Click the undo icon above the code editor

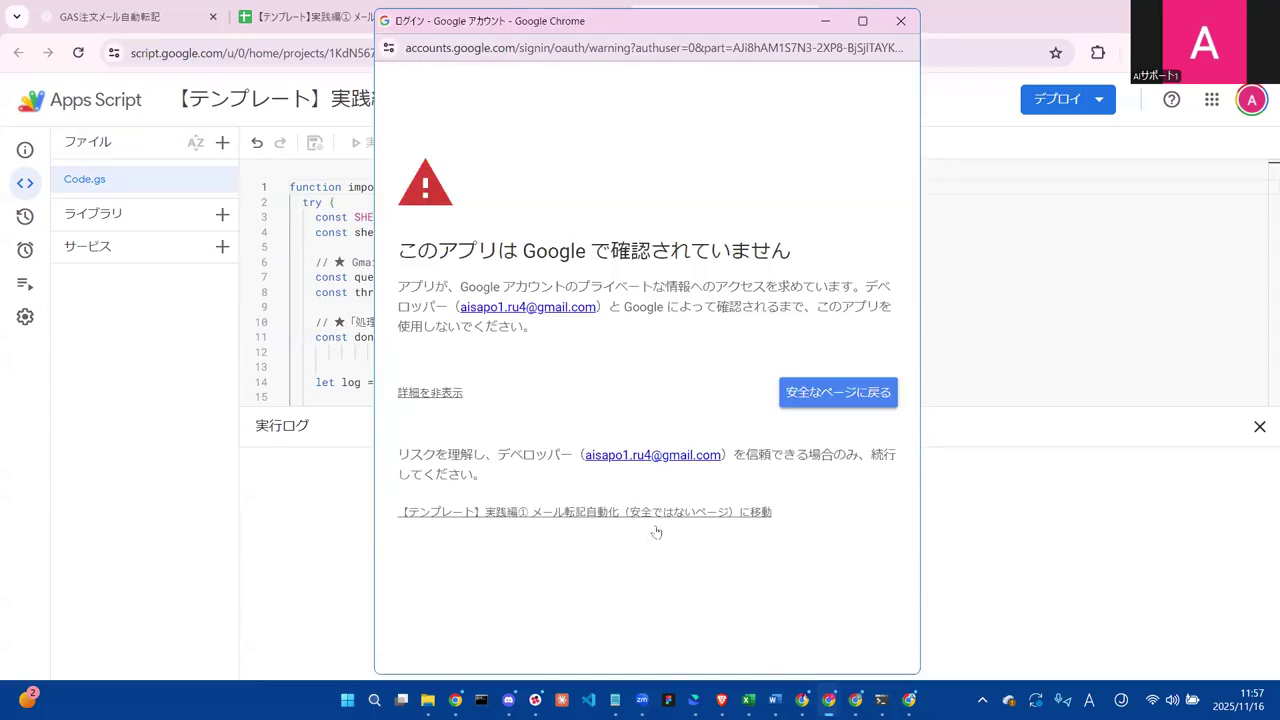257,142
